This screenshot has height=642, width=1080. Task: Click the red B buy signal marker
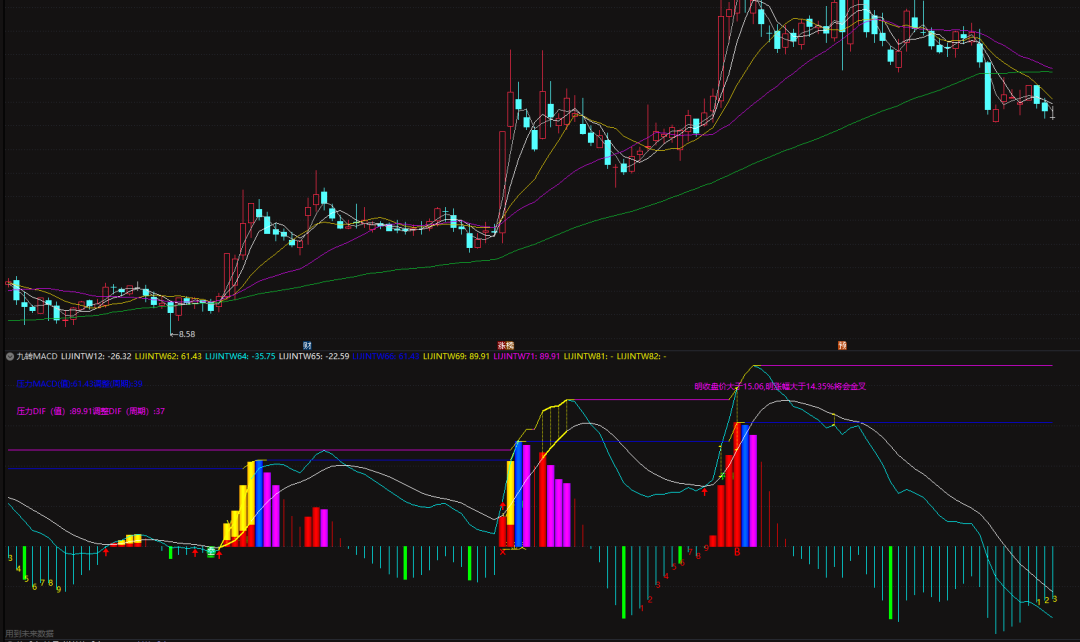(737, 551)
